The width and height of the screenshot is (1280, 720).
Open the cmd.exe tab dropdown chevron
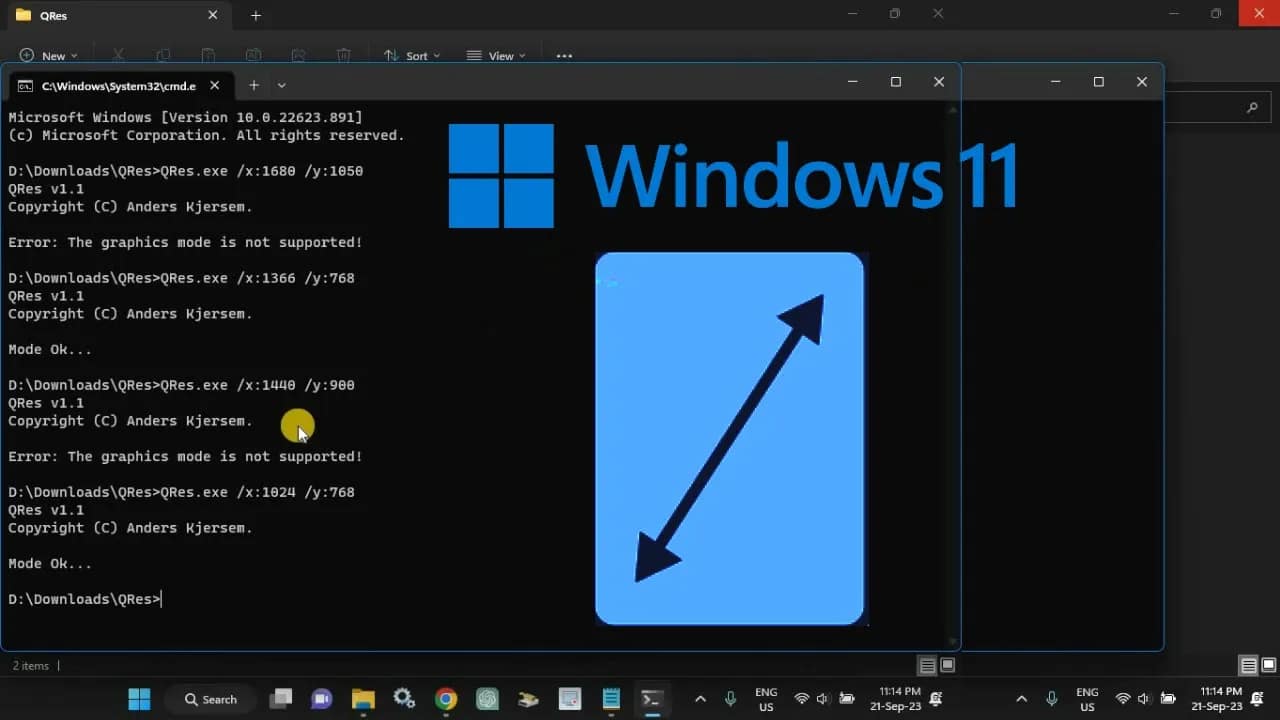coord(281,86)
